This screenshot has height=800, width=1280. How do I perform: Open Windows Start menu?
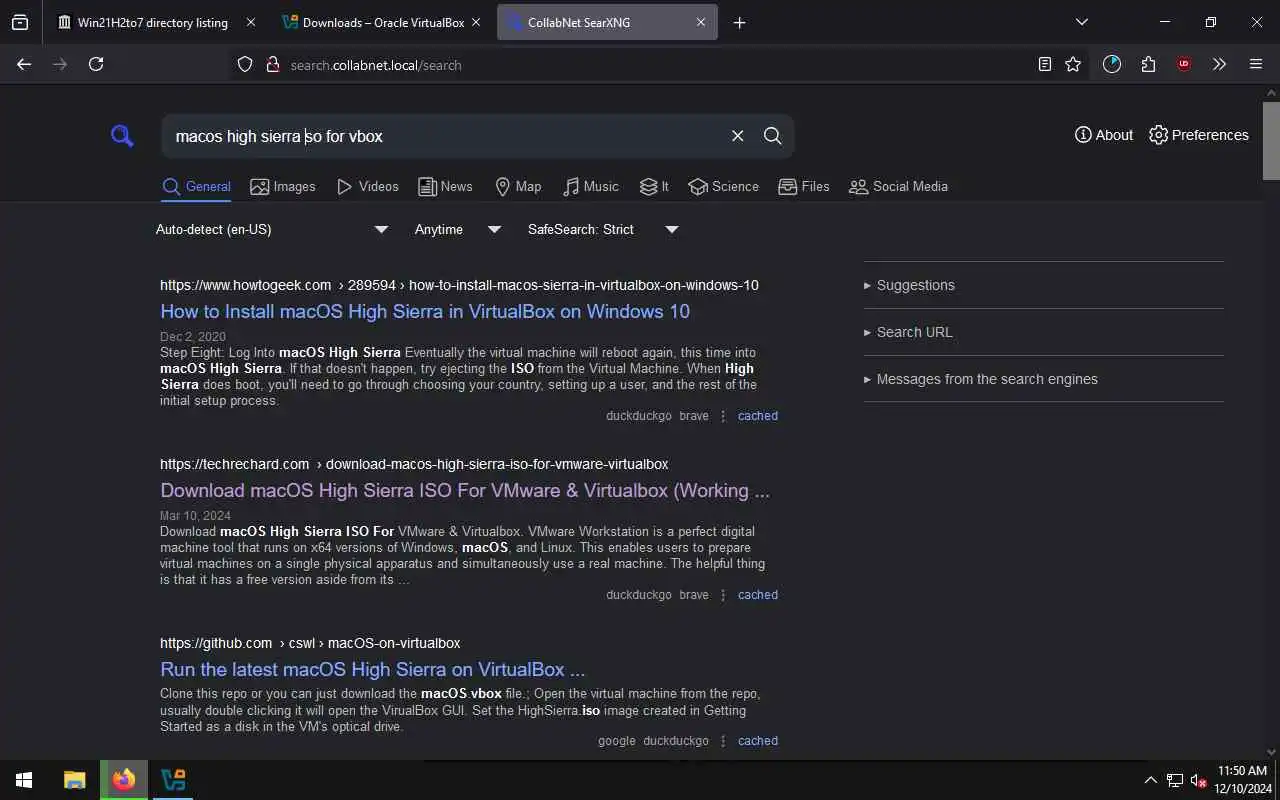[x=24, y=780]
